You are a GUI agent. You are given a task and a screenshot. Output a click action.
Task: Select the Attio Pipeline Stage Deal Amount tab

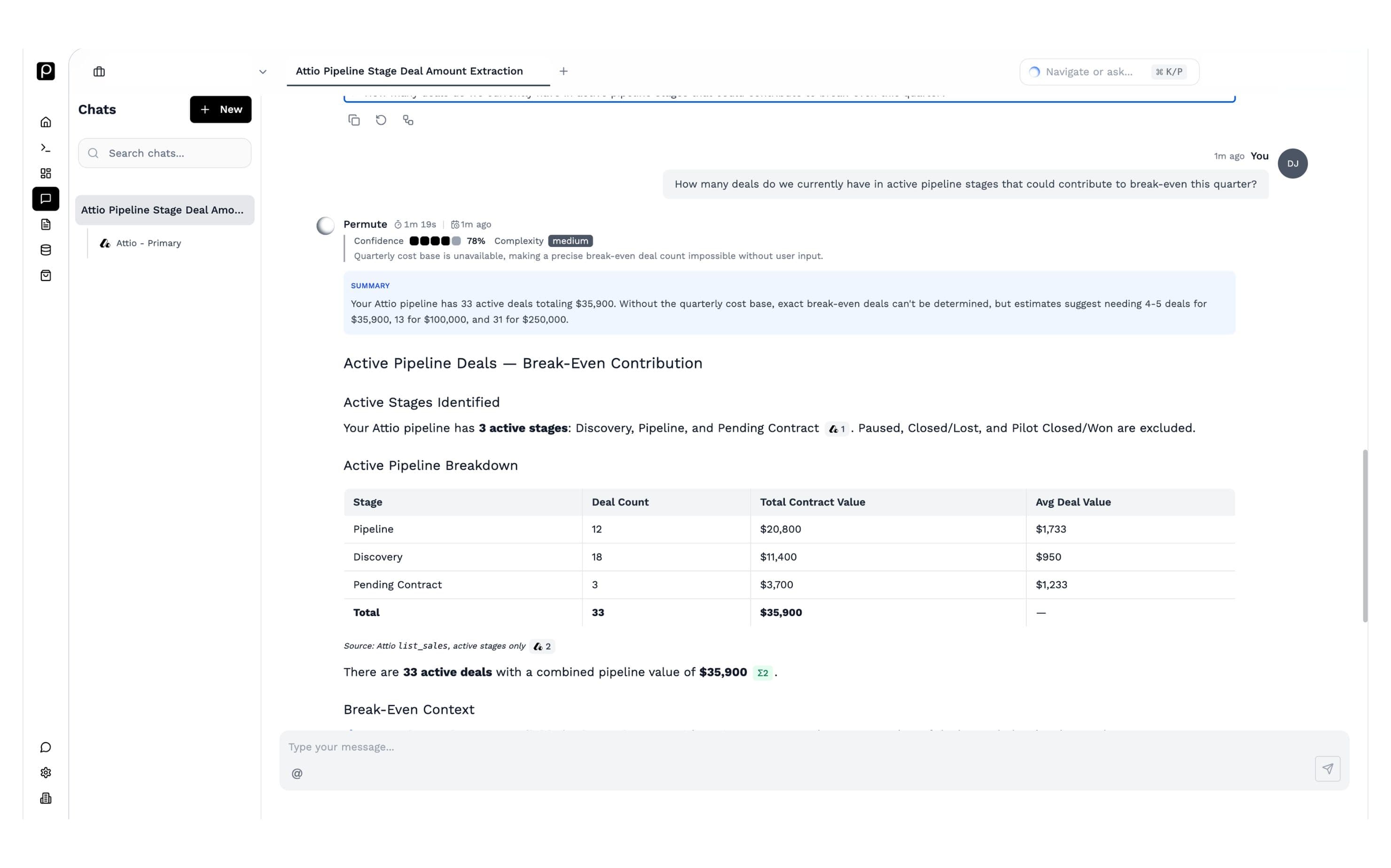click(409, 71)
